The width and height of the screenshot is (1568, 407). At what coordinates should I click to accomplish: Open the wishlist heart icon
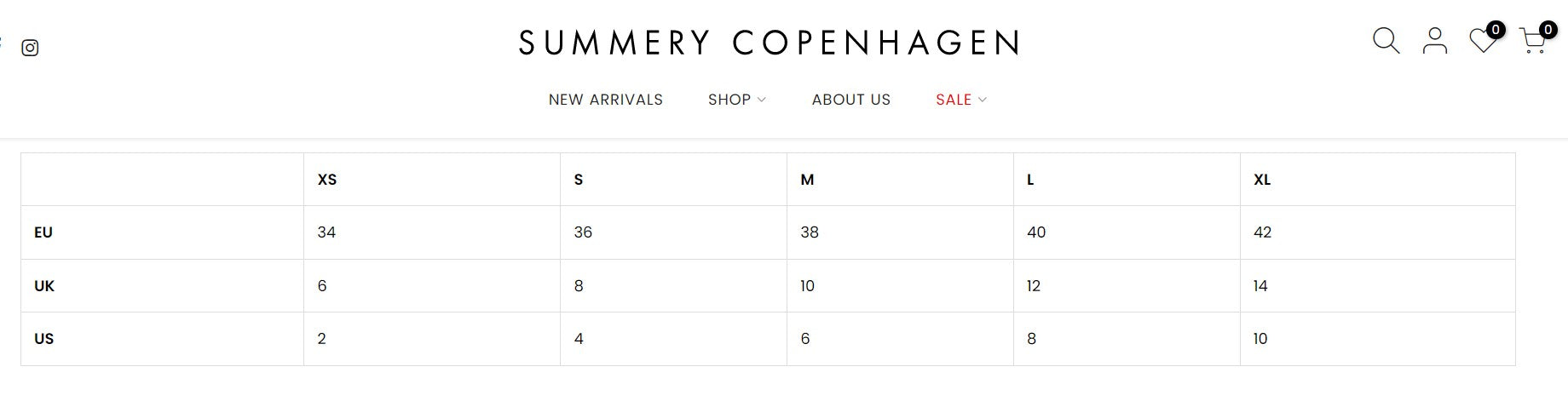tap(1483, 41)
